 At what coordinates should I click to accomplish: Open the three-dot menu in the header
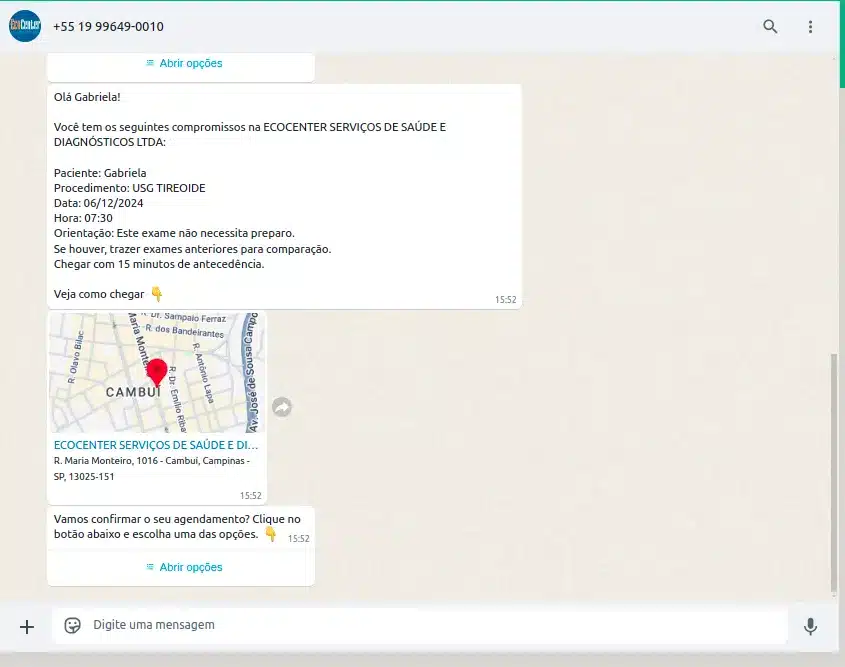click(x=811, y=27)
